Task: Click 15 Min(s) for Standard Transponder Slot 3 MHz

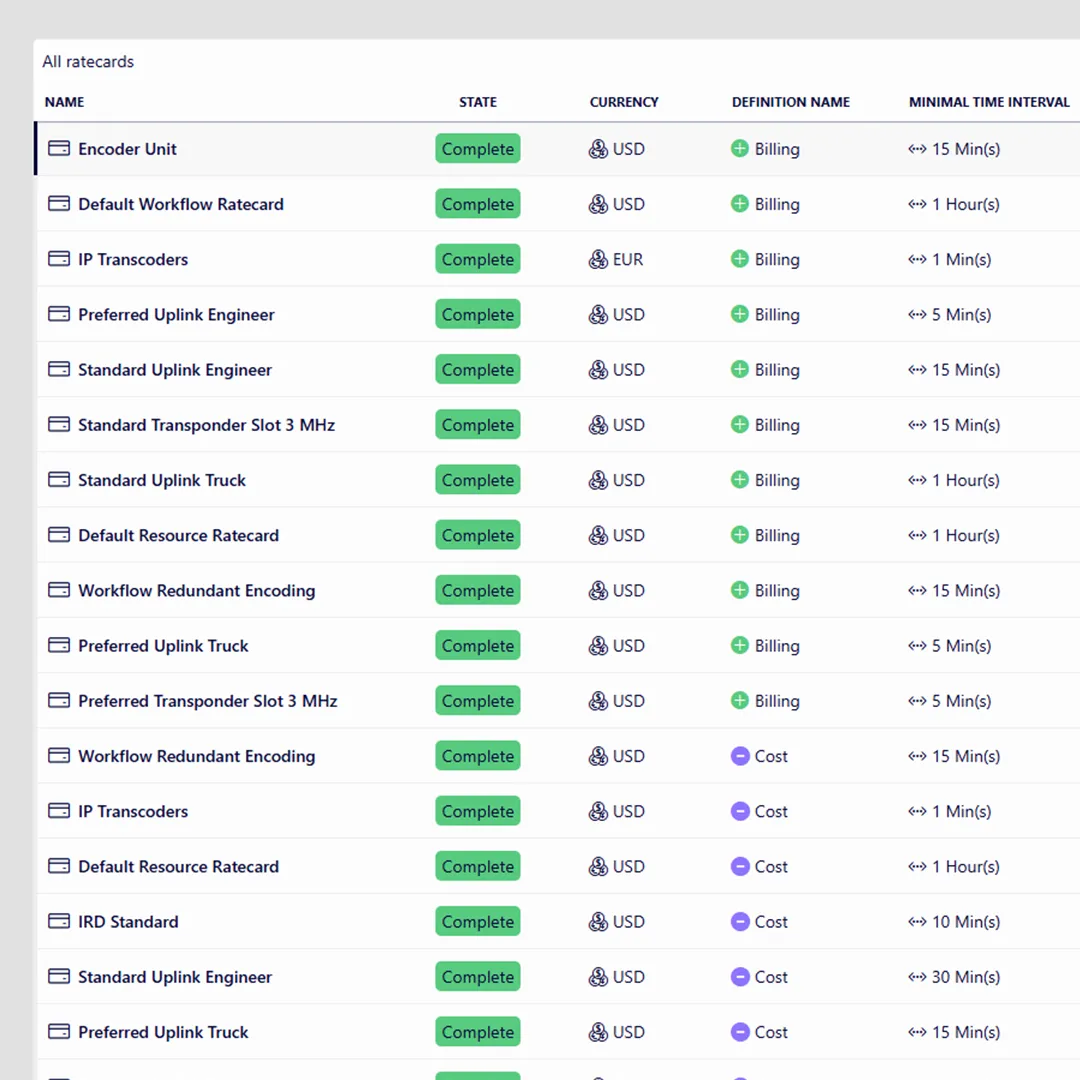Action: (x=966, y=425)
